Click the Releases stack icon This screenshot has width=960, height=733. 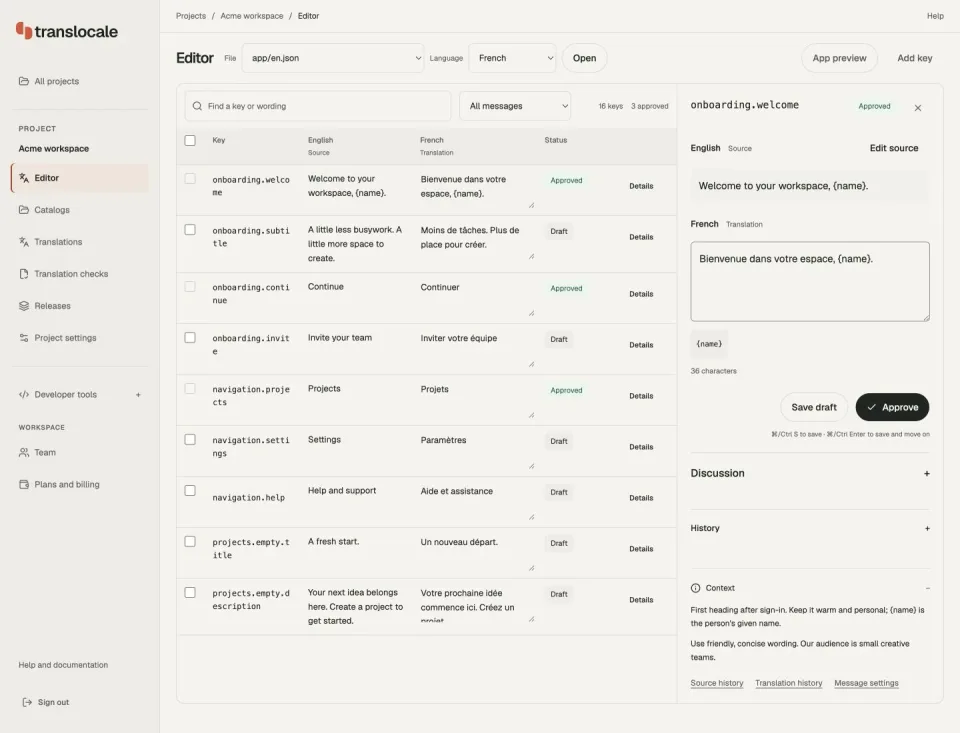click(24, 306)
